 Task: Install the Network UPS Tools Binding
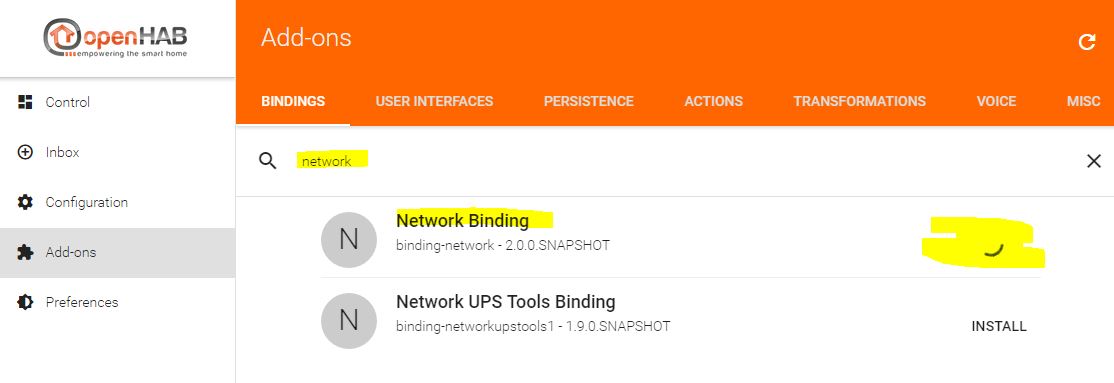[x=999, y=326]
